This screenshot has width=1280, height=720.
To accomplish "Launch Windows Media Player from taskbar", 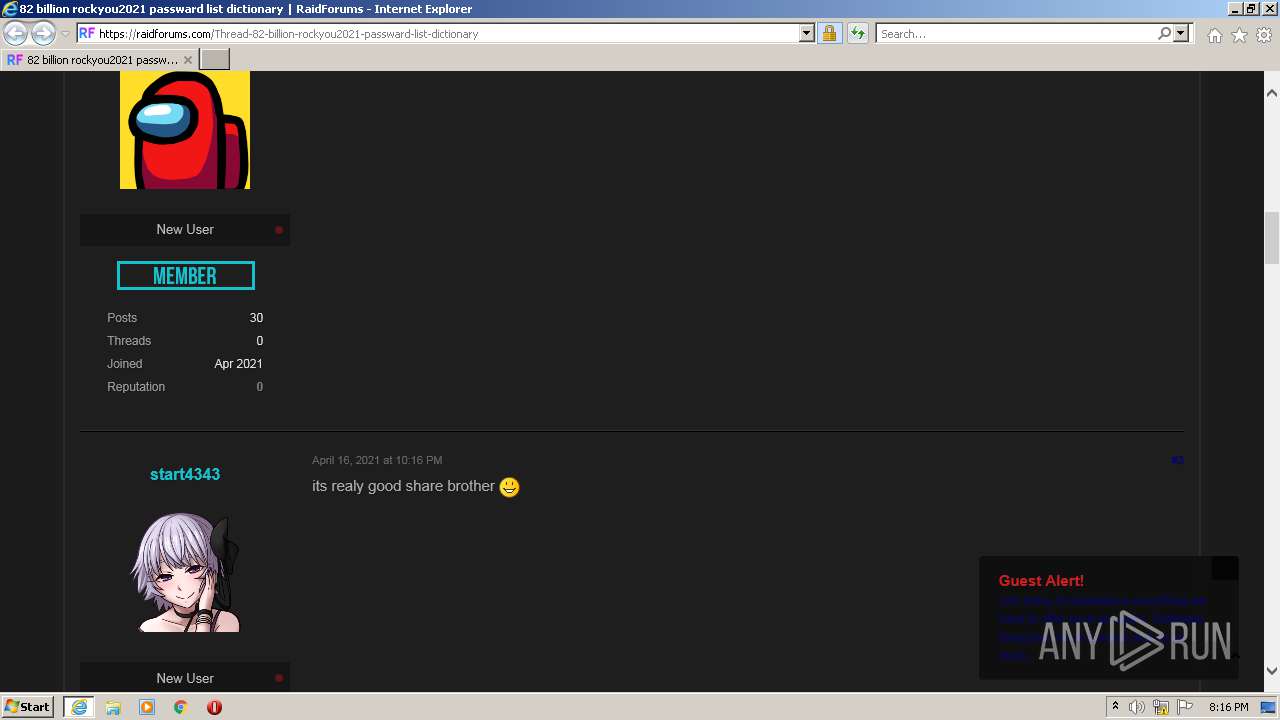I will [147, 707].
